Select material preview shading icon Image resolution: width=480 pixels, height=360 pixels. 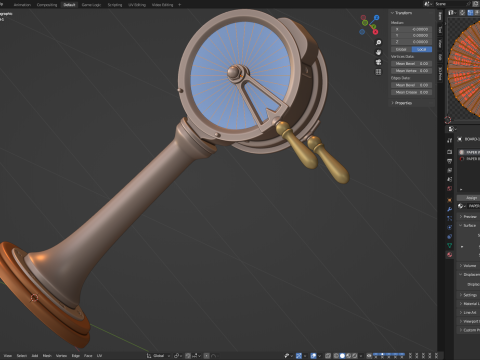(349, 356)
